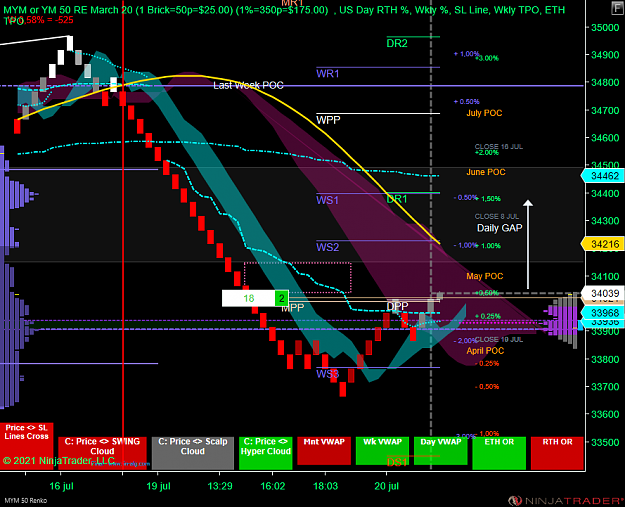Viewport: 625px width, 507px height.
Task: Click the +2.00% green percentage label
Action: (x=487, y=153)
